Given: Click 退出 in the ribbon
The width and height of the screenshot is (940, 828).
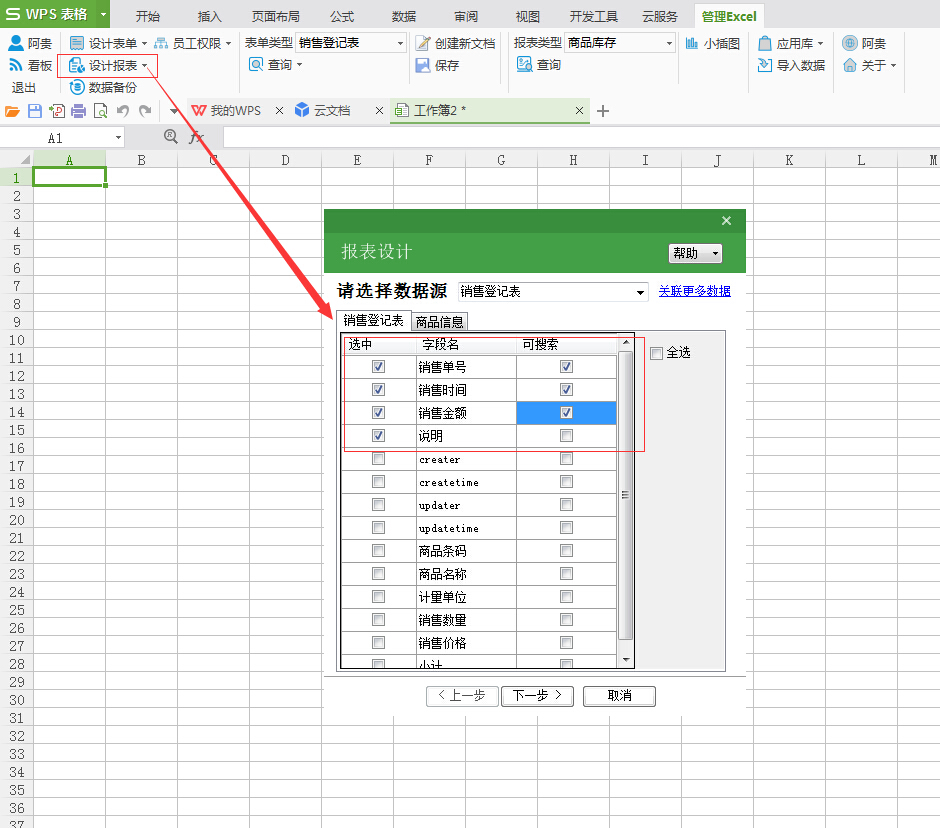Looking at the screenshot, I should [x=24, y=88].
